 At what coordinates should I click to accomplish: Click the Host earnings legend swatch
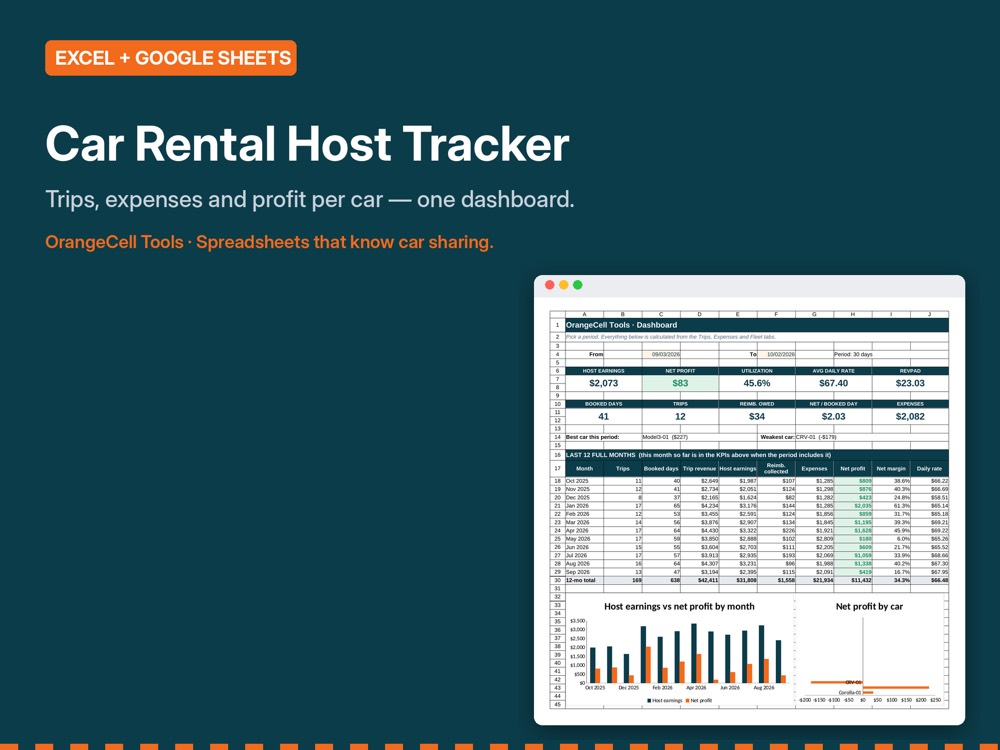pyautogui.click(x=649, y=700)
